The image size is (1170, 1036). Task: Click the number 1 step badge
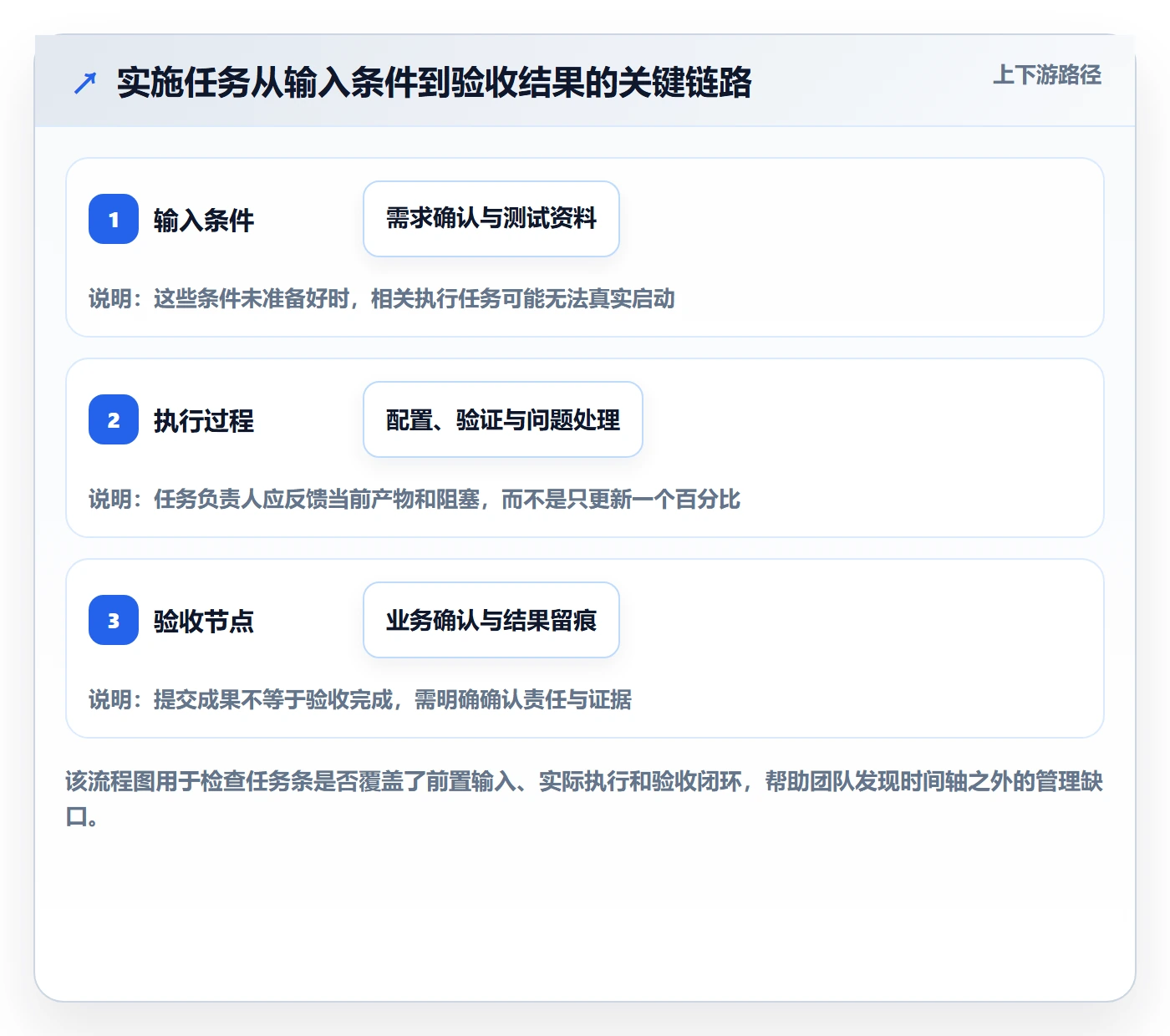point(114,219)
